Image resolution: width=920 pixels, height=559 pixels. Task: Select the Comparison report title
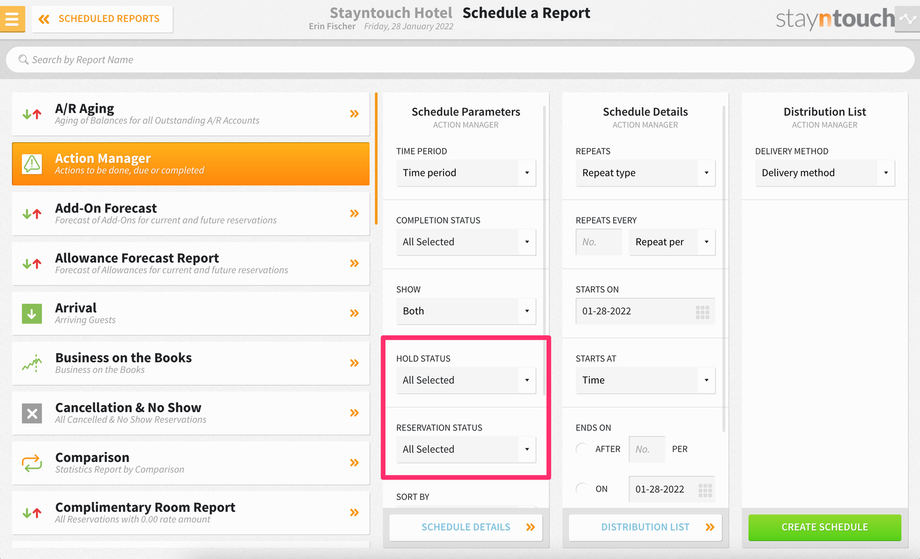[92, 458]
